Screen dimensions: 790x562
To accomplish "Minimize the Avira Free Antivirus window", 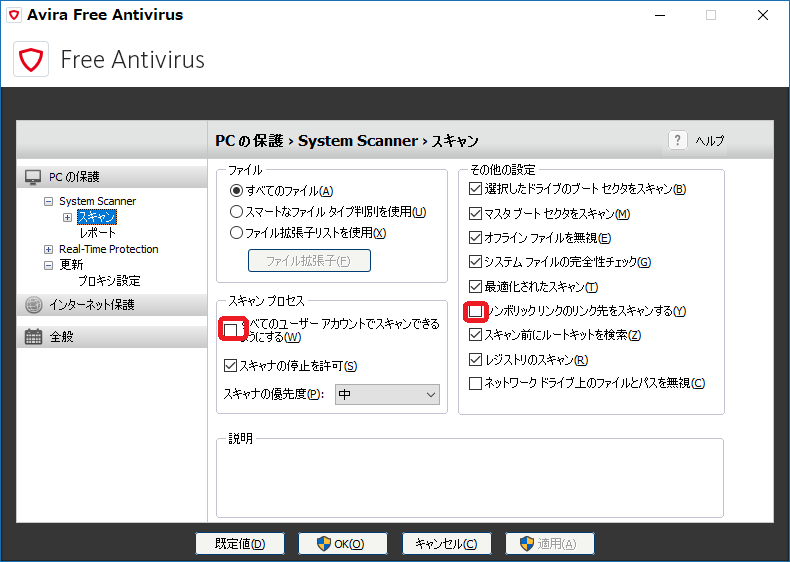I will pos(660,16).
